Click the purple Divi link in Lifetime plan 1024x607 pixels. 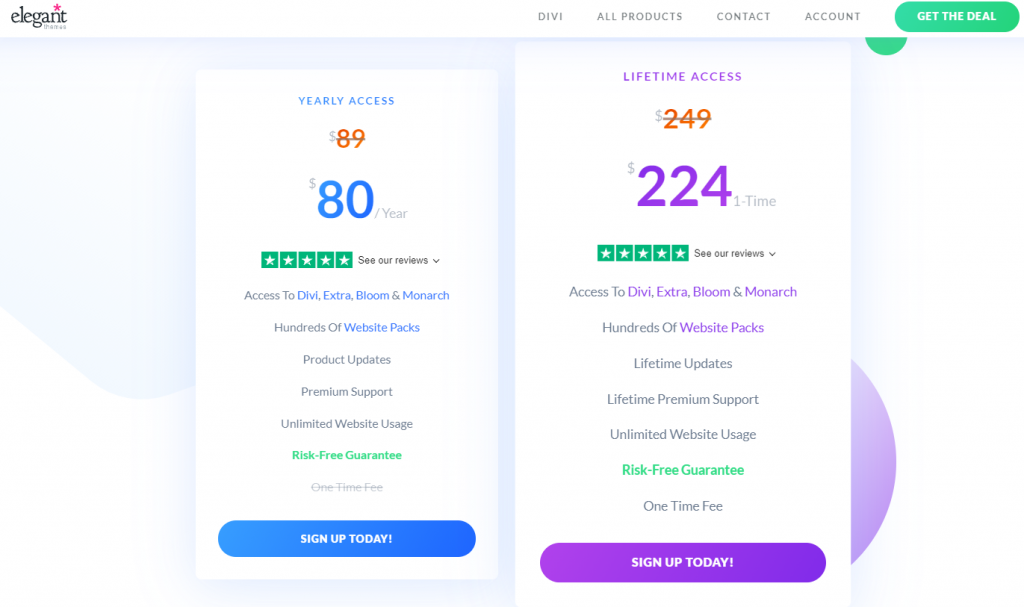(x=639, y=291)
